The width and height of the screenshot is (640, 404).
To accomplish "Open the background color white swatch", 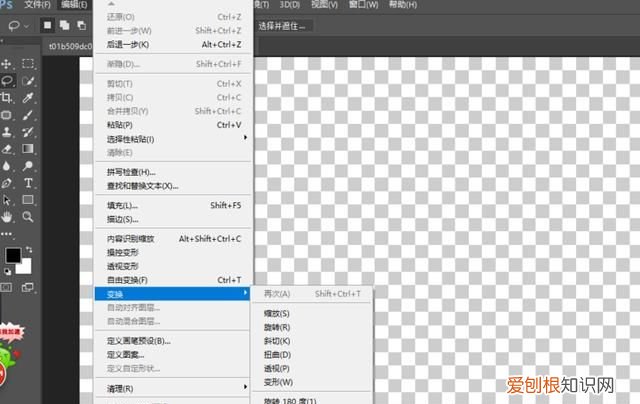I will [25, 268].
